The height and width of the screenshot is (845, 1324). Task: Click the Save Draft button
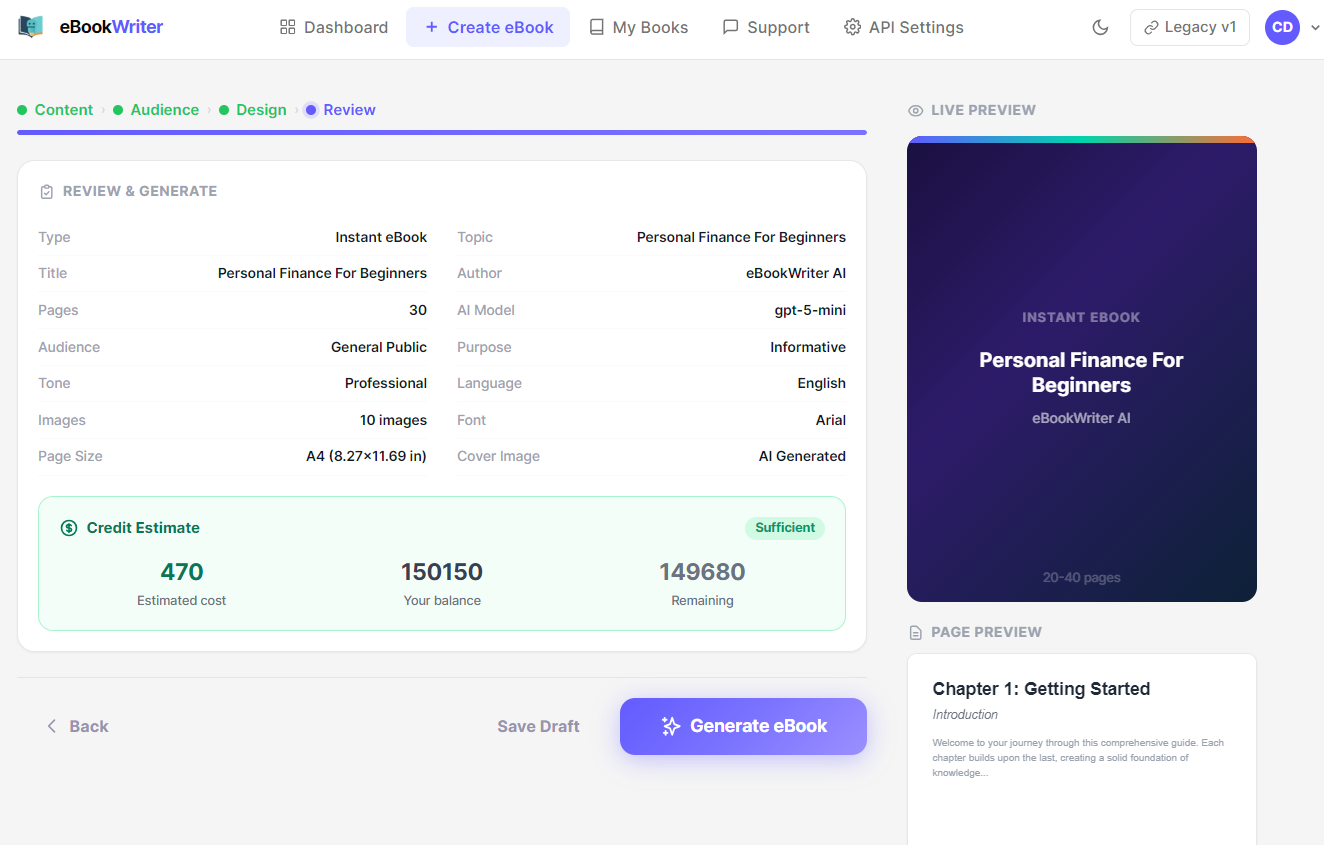point(538,726)
